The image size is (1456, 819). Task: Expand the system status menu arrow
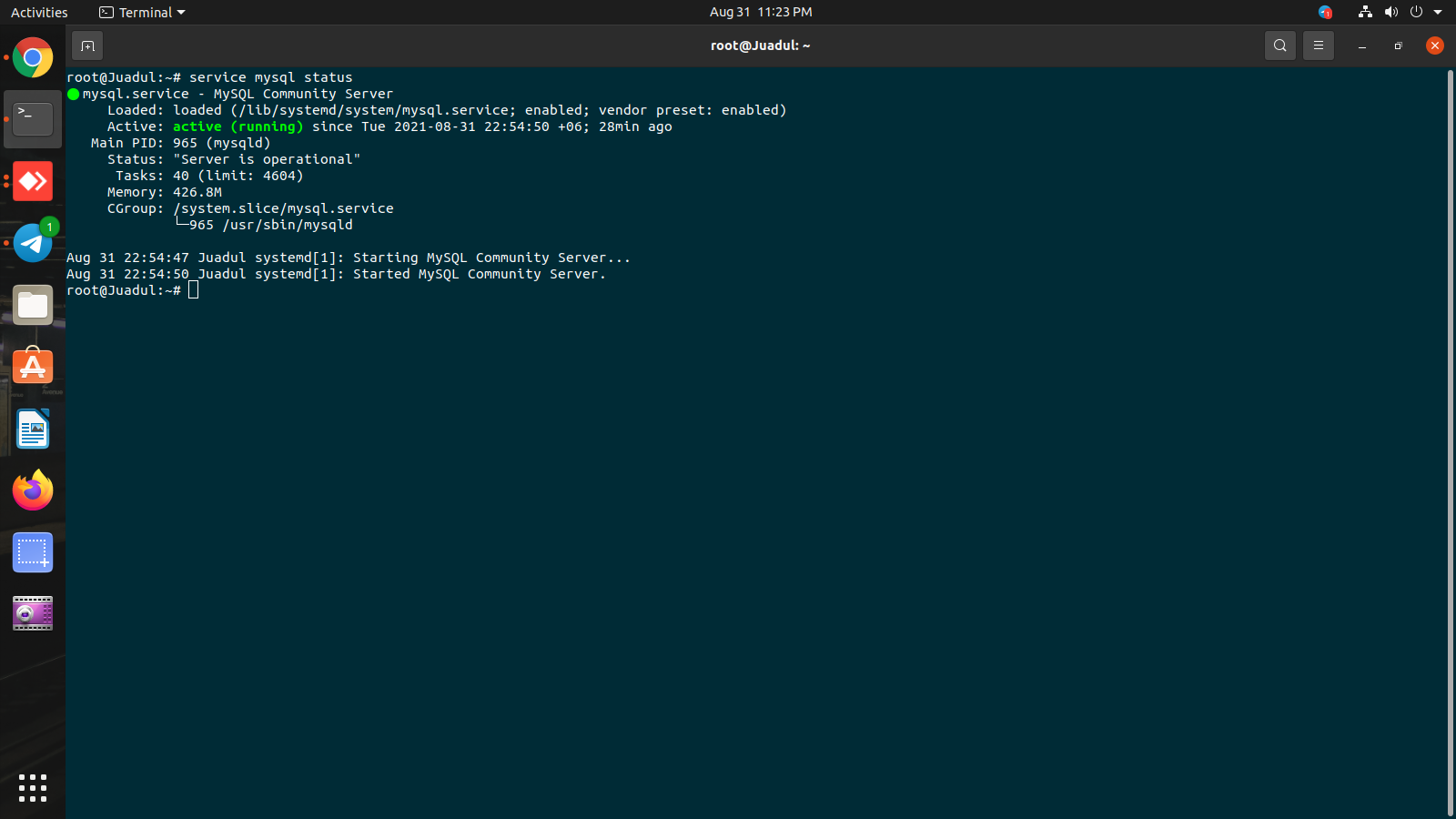coord(1440,12)
